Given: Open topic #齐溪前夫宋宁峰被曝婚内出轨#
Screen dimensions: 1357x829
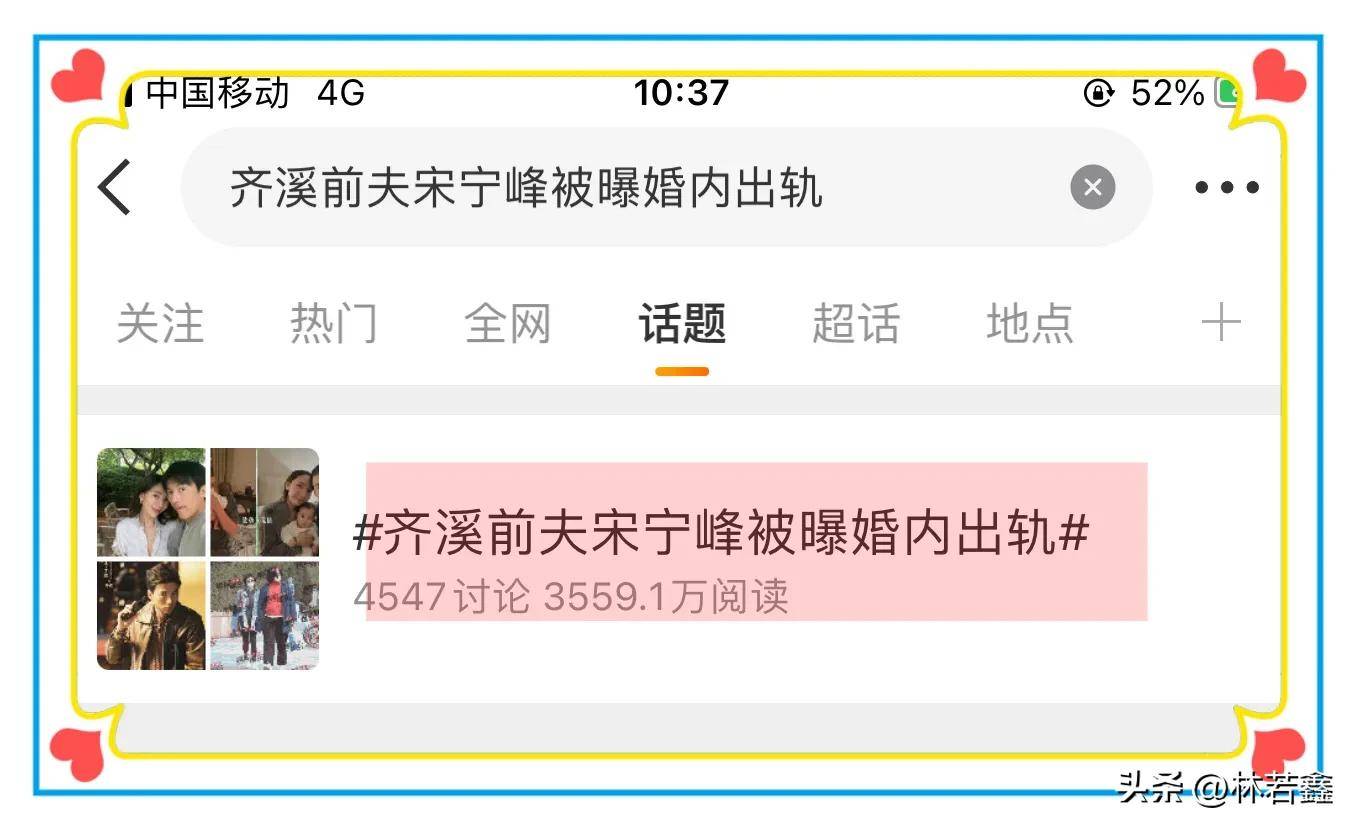Looking at the screenshot, I should point(721,535).
